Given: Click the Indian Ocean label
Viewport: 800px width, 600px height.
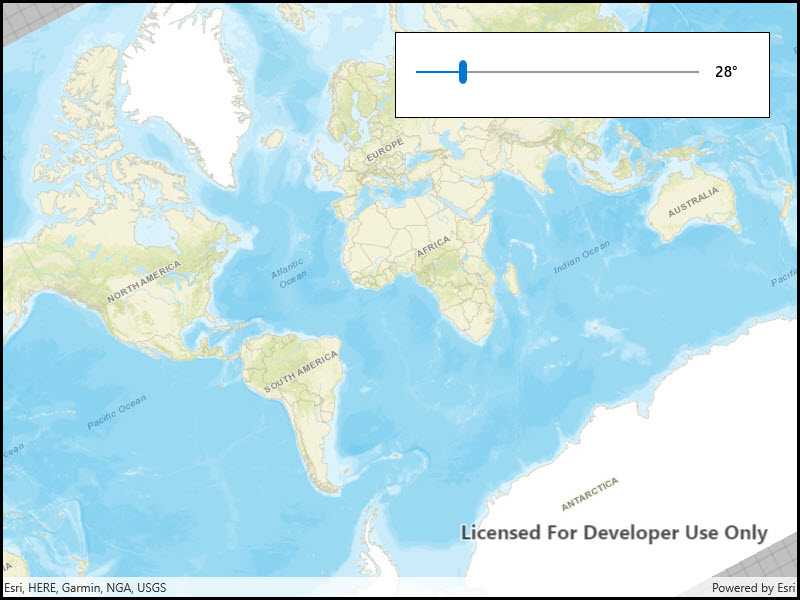Looking at the screenshot, I should coord(582,257).
